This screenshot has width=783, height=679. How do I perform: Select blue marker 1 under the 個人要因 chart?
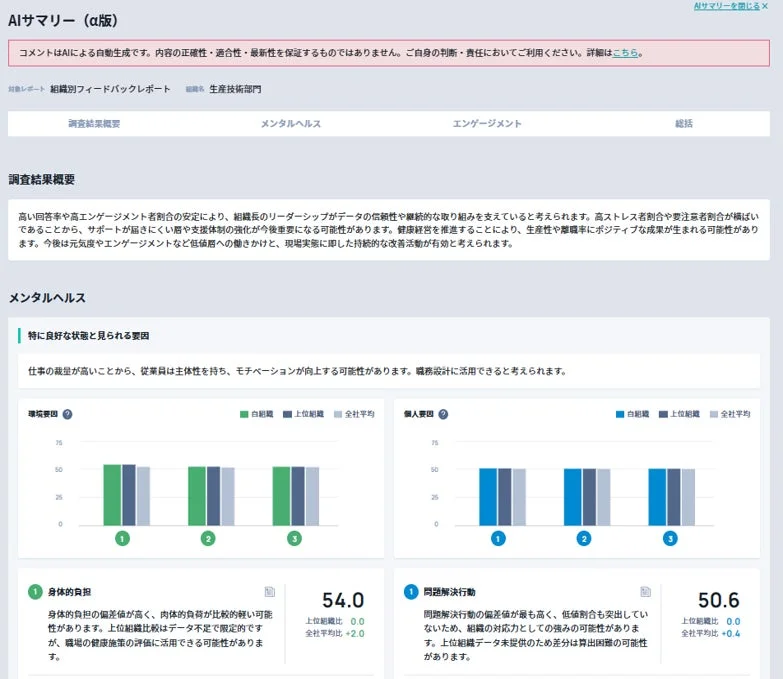[x=498, y=539]
